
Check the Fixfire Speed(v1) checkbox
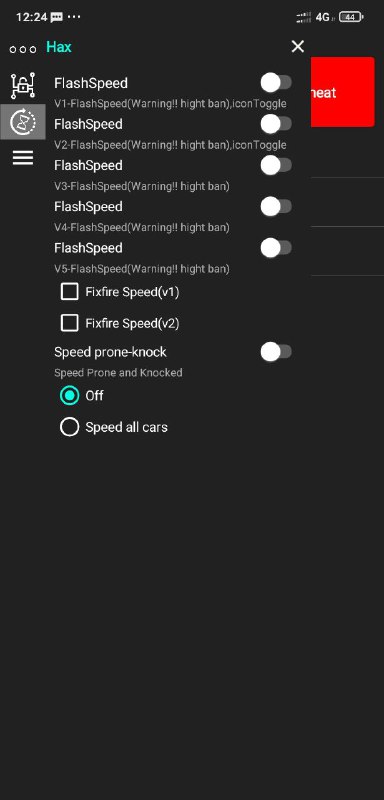69,292
